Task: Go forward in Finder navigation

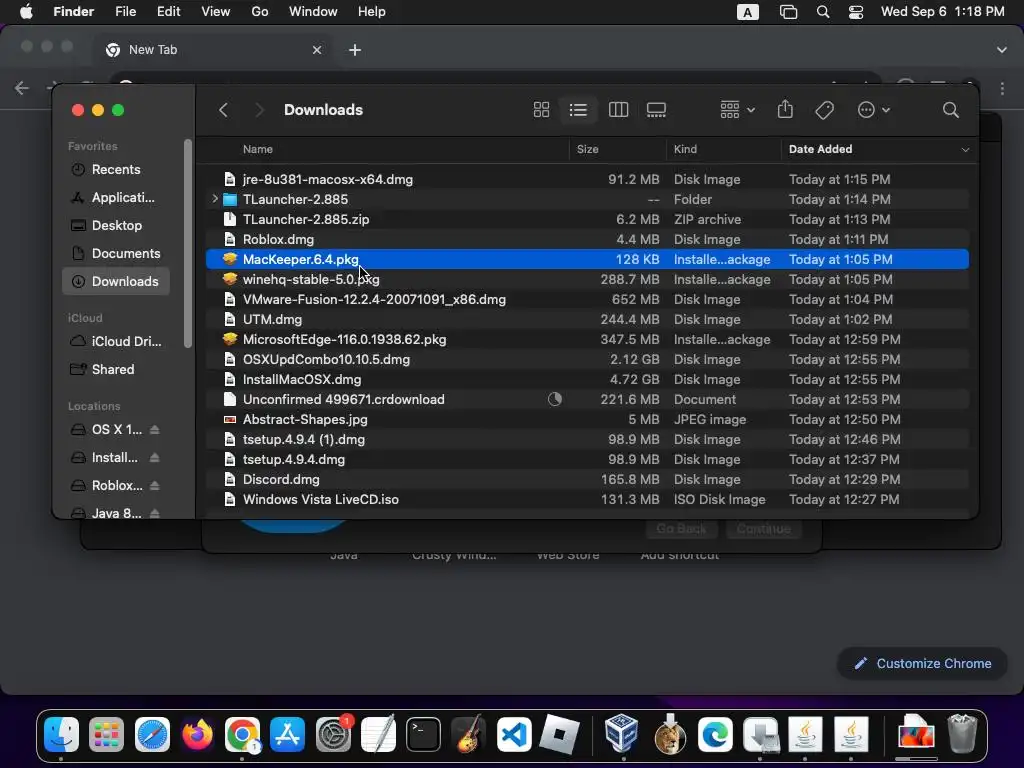Action: click(x=259, y=110)
